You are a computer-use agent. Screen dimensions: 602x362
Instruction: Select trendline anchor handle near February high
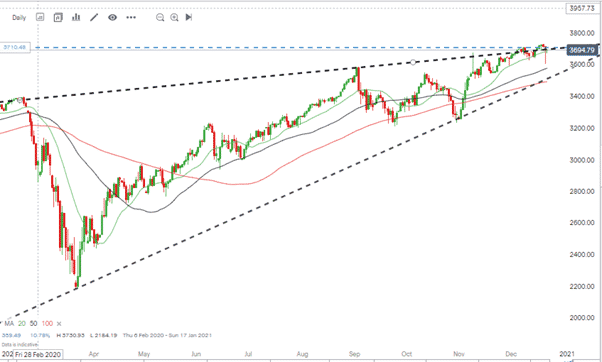(20, 100)
